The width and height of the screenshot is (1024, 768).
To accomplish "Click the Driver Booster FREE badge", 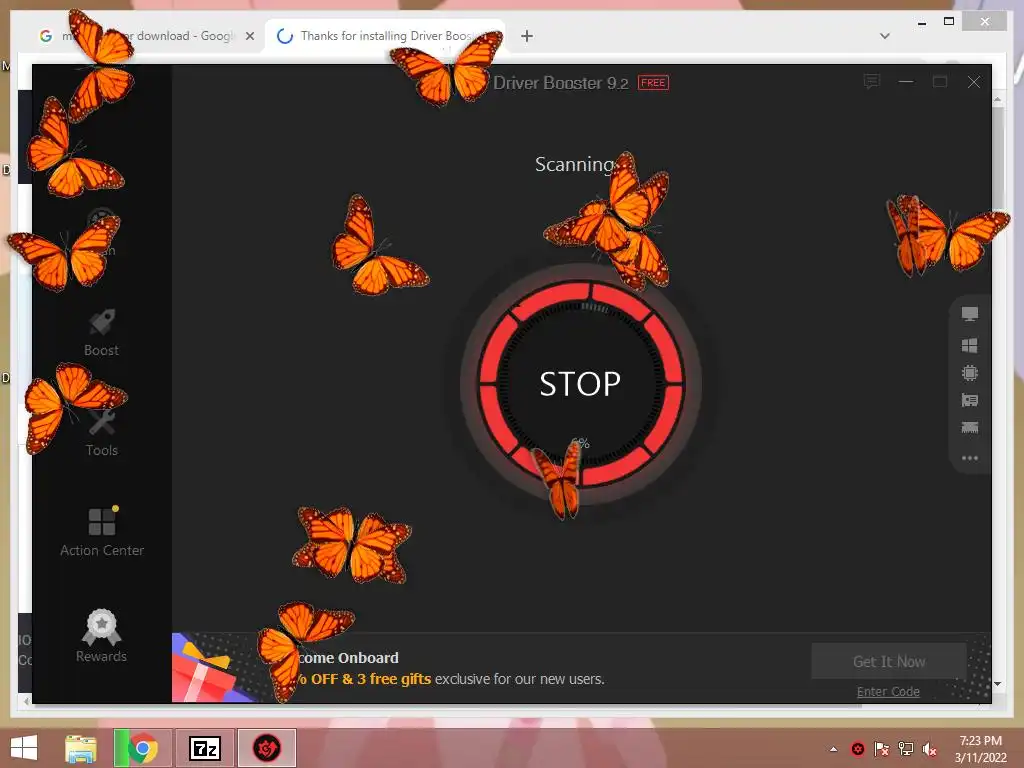I will tap(653, 82).
